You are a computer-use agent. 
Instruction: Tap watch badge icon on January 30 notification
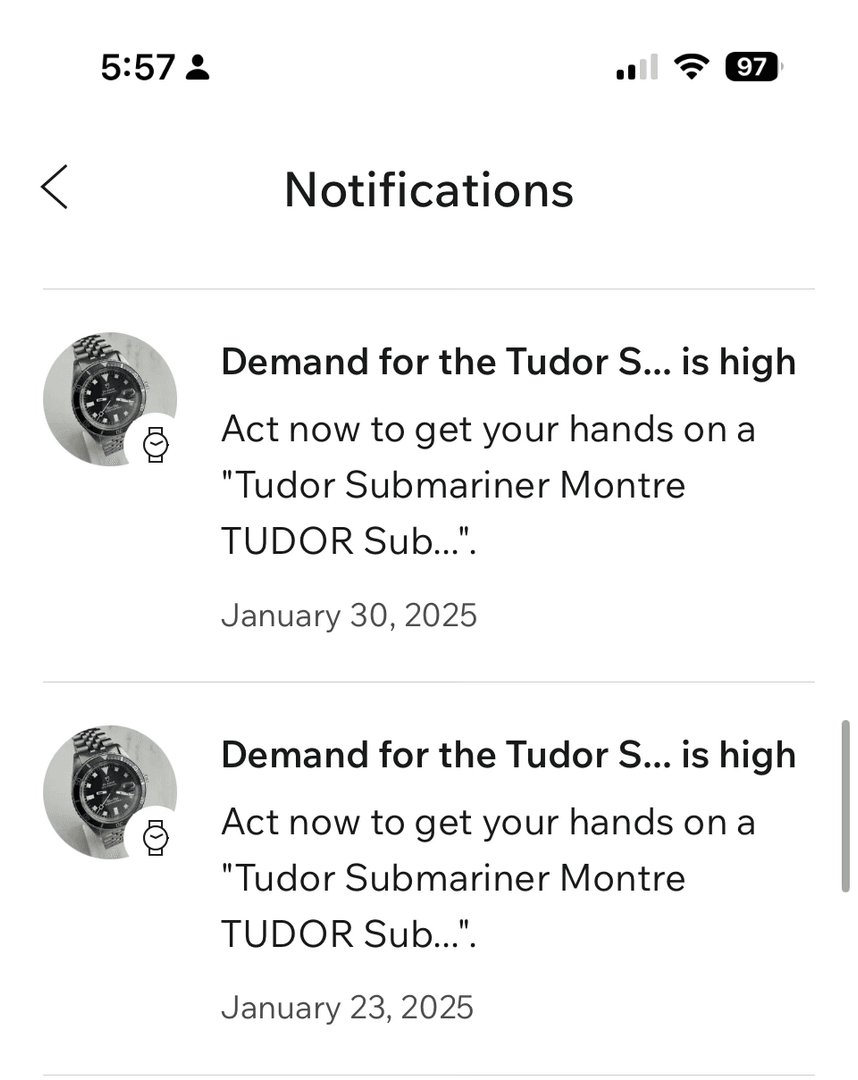[155, 443]
